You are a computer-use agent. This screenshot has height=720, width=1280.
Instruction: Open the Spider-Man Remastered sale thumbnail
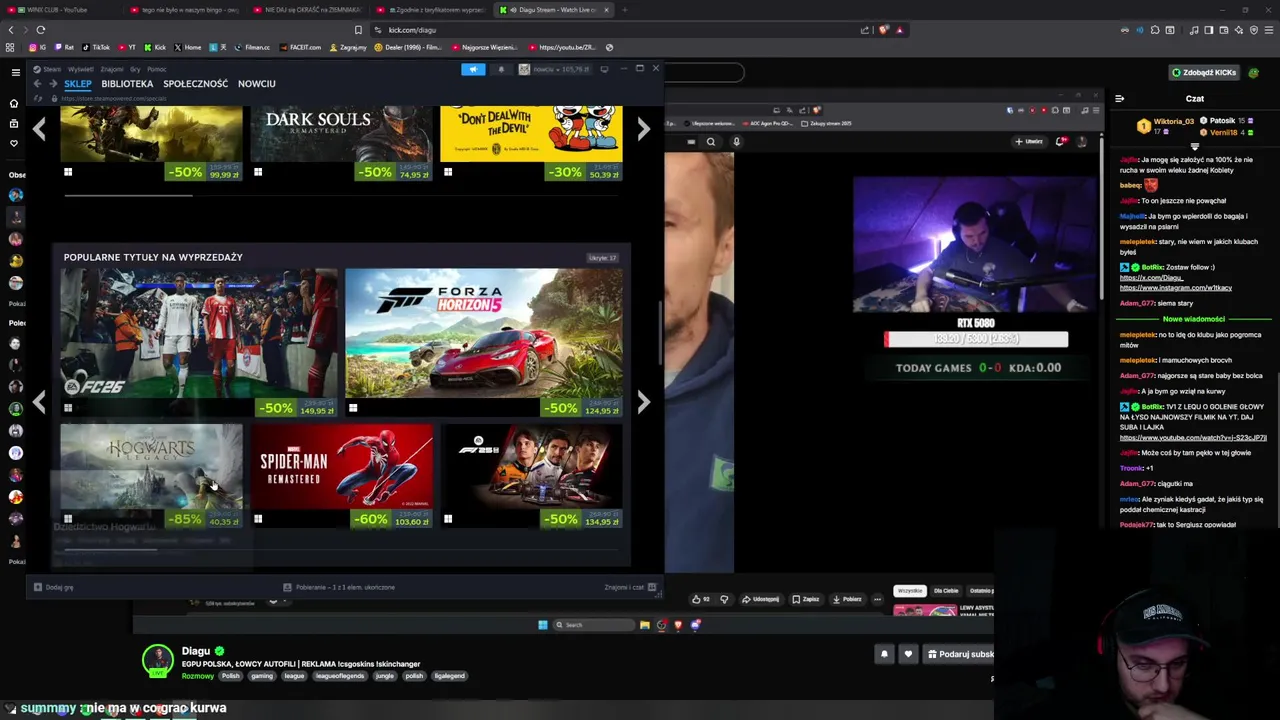point(341,476)
